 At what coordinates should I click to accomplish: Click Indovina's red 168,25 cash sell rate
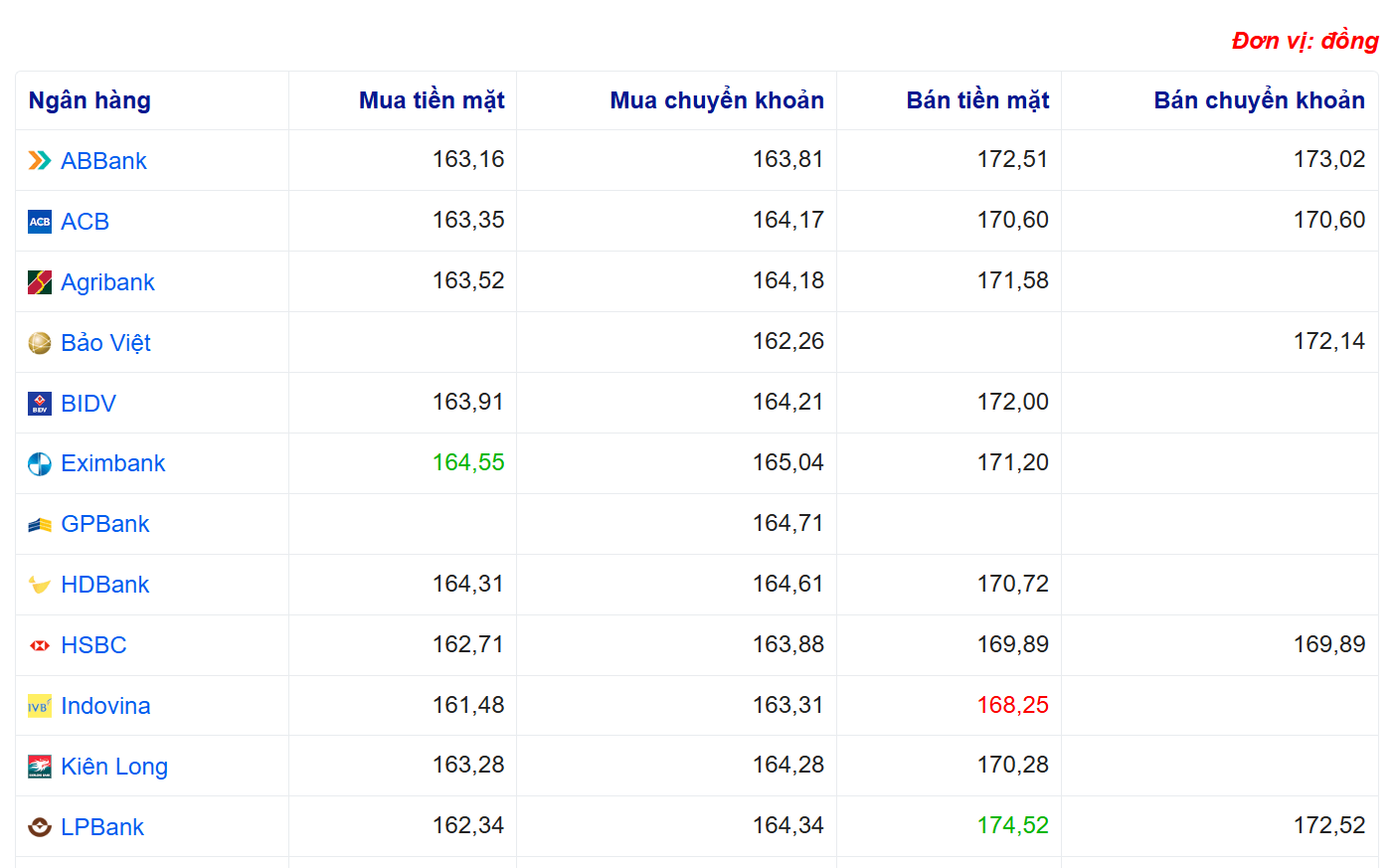(x=1012, y=705)
